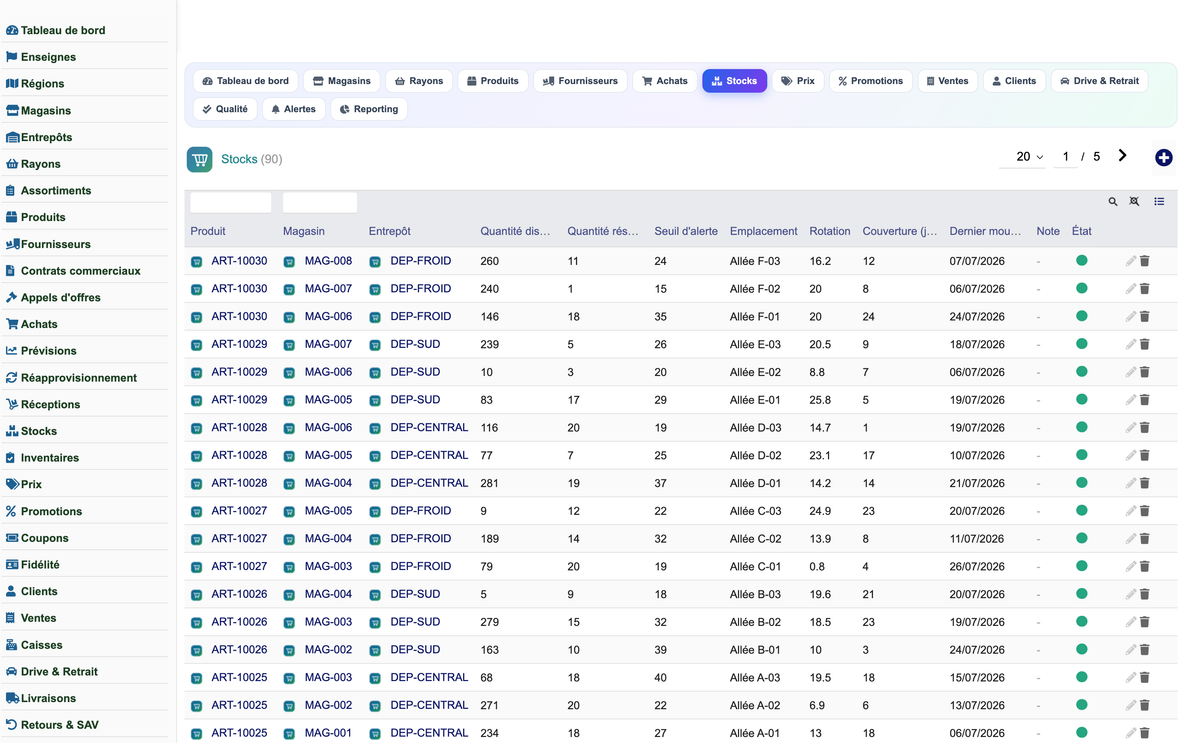Edit the ART-10030 MAG-006 stock row
This screenshot has height=743, width=1200.
click(x=1130, y=316)
